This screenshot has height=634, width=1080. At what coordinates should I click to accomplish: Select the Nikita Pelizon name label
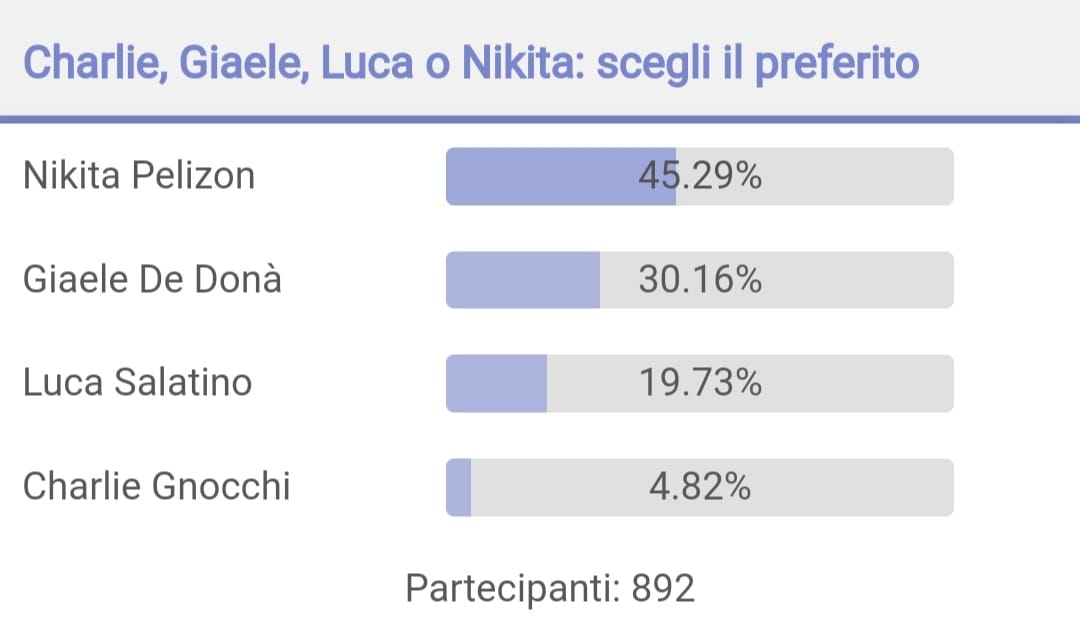click(139, 176)
